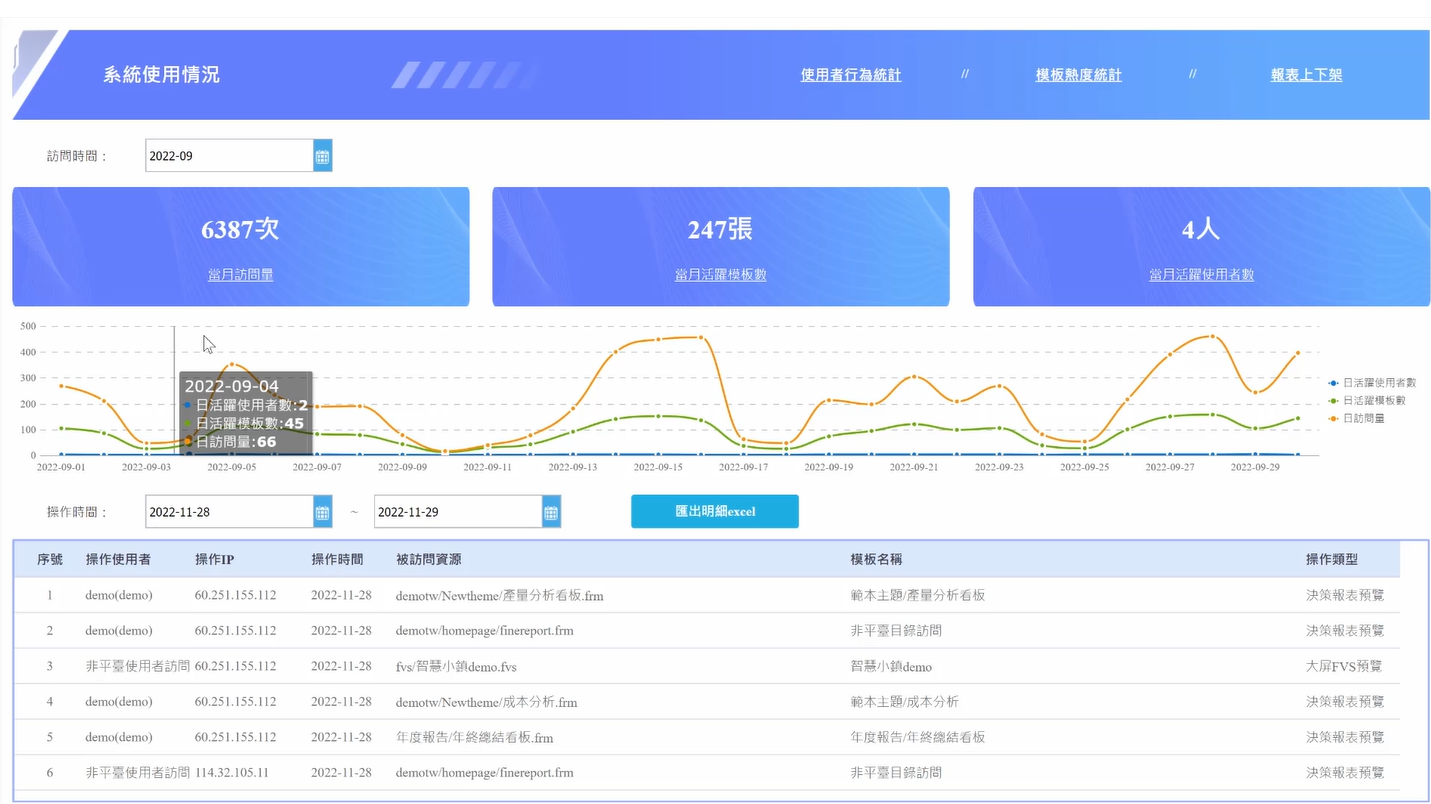Screen dimensions: 1431x804
Task: Toggle 日活躍使用者數 legend series
Action: click(1372, 383)
